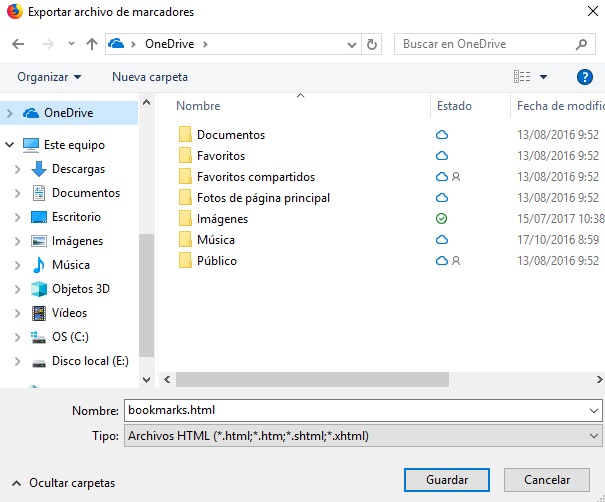The height and width of the screenshot is (502, 605).
Task: Click the Back navigation arrow
Action: [x=19, y=44]
